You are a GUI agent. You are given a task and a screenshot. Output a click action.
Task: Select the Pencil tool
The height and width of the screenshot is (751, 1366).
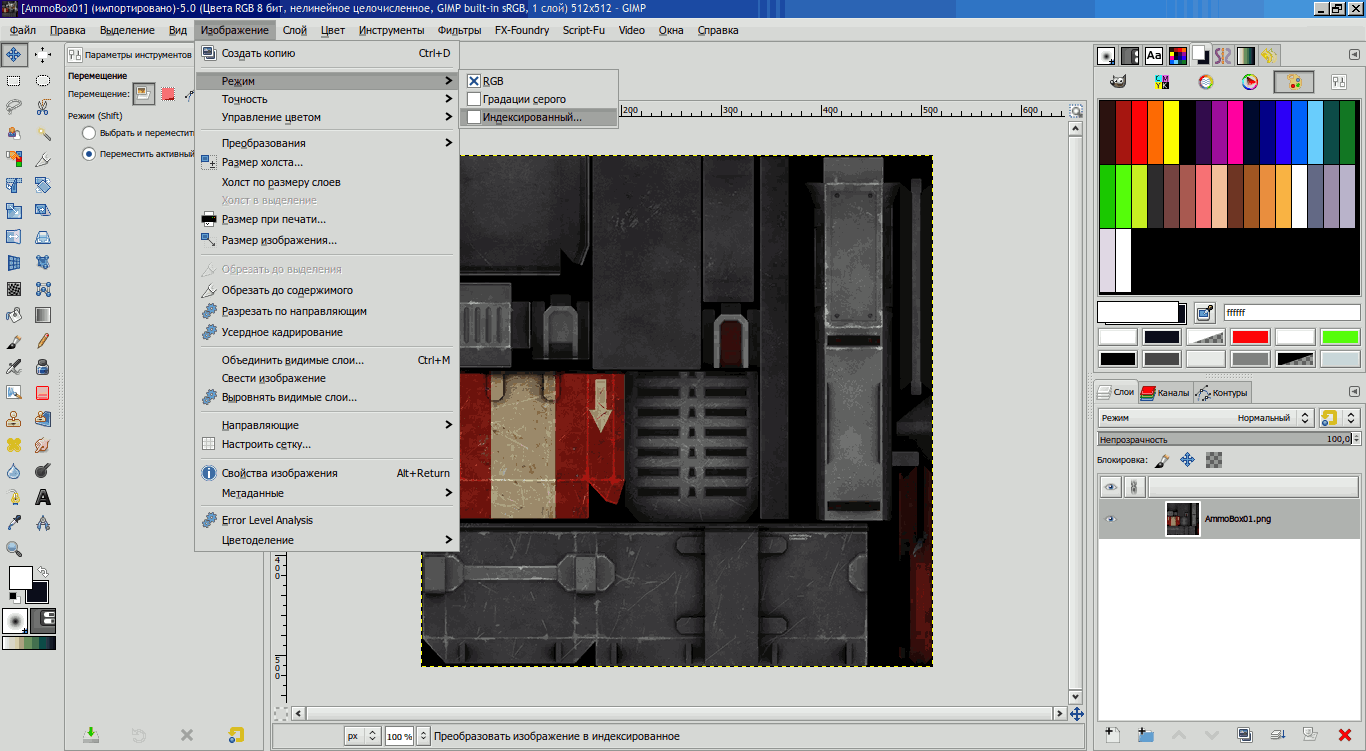click(x=43, y=341)
